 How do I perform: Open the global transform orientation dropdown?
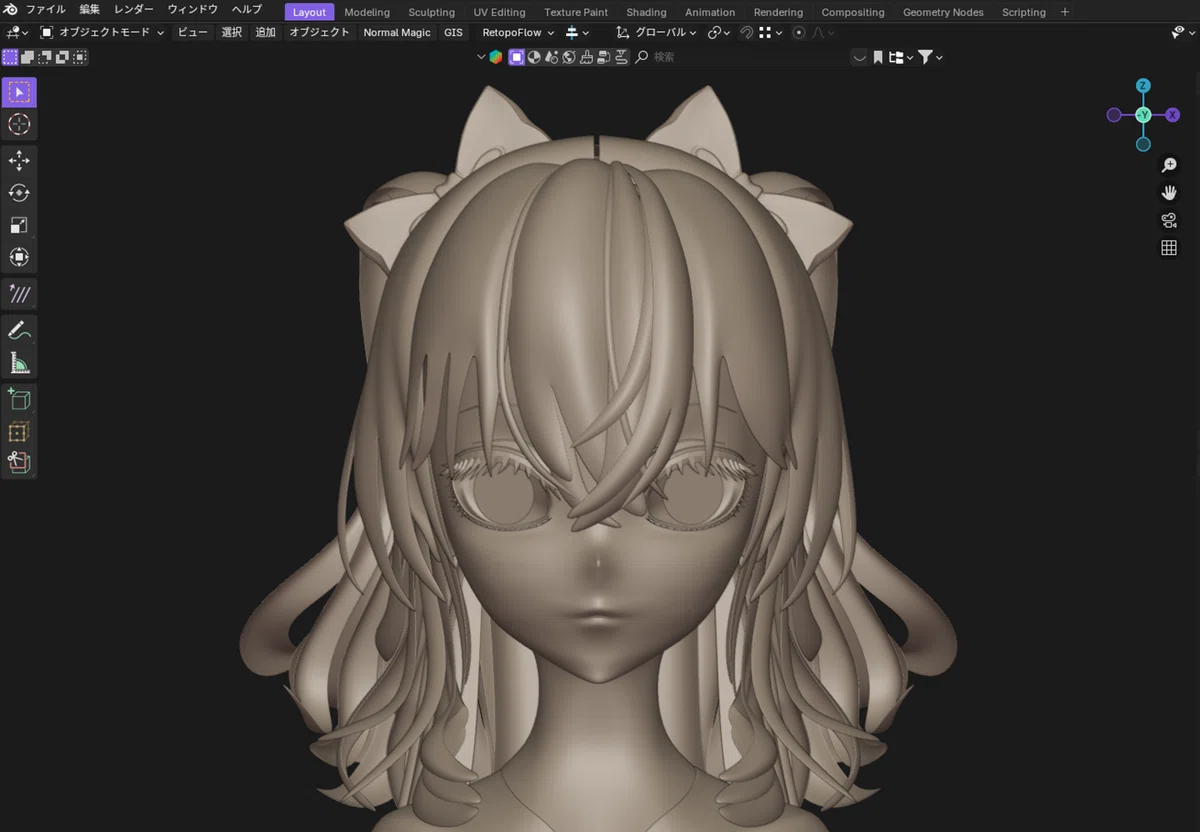point(656,33)
